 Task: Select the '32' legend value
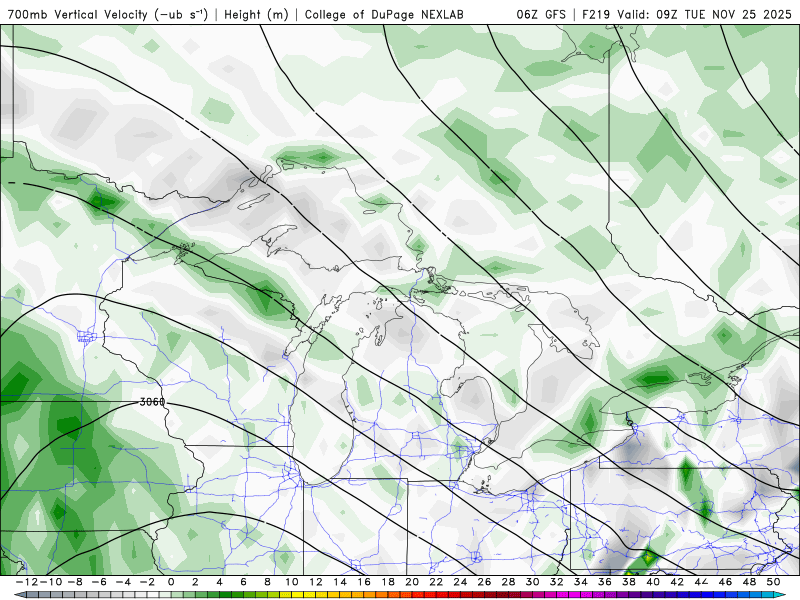click(x=557, y=582)
